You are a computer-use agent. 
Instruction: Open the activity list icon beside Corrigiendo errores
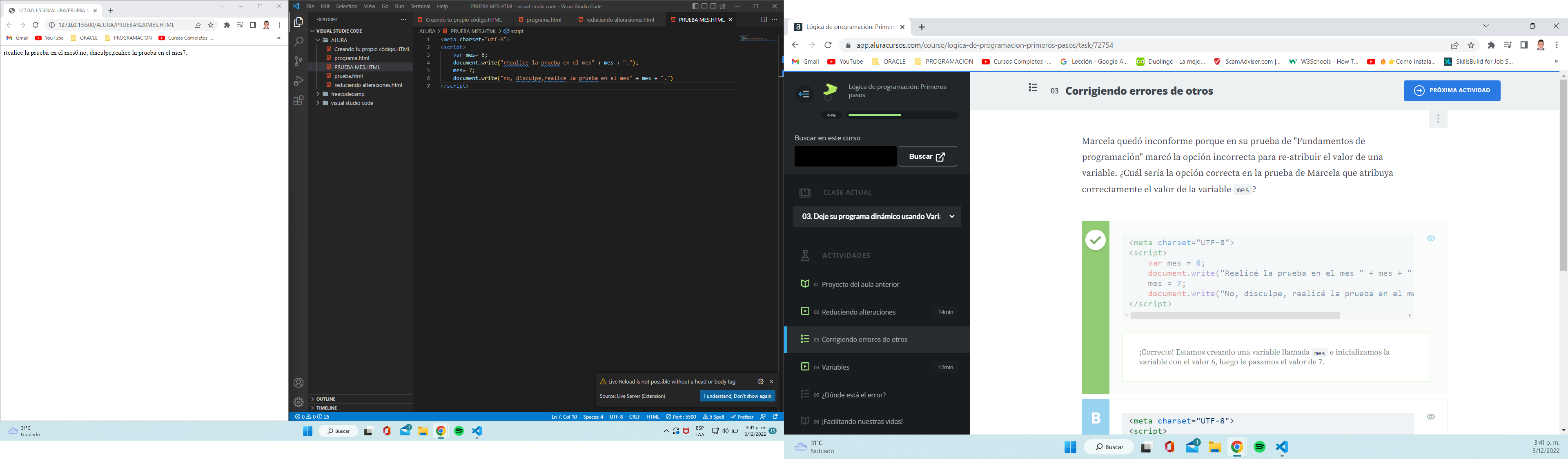coord(1032,88)
